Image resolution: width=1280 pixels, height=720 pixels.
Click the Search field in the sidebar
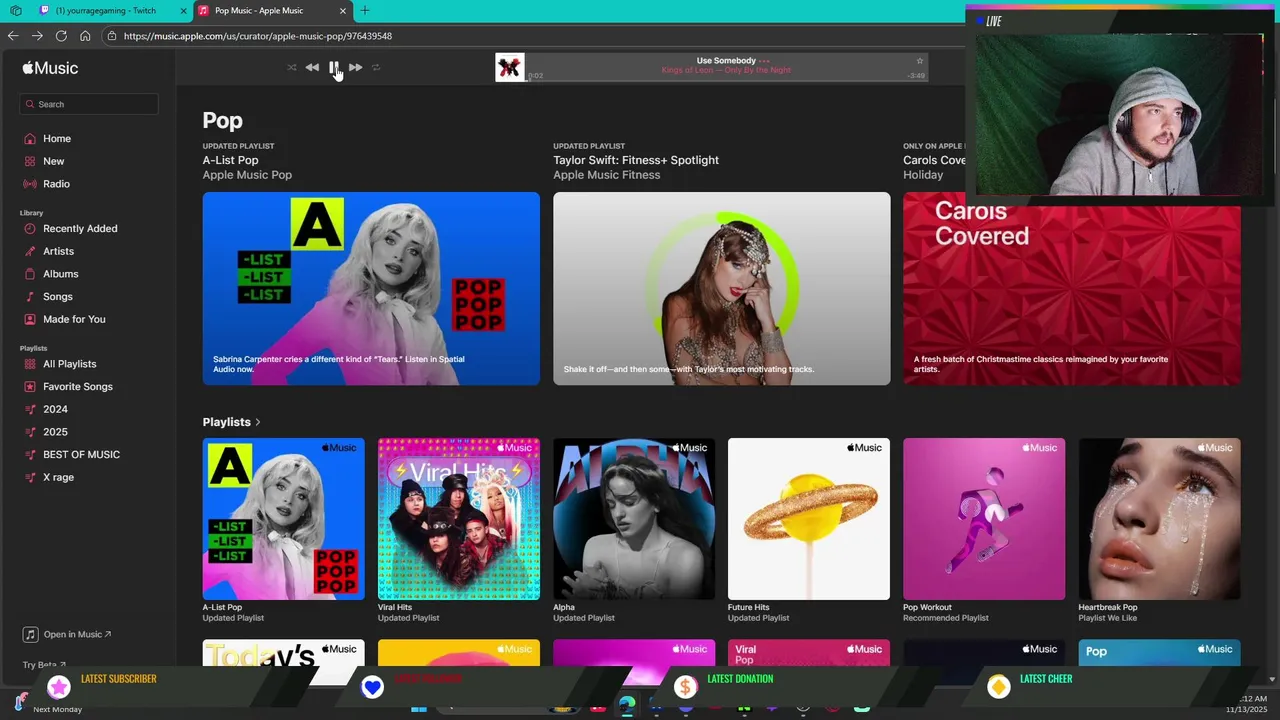point(88,104)
